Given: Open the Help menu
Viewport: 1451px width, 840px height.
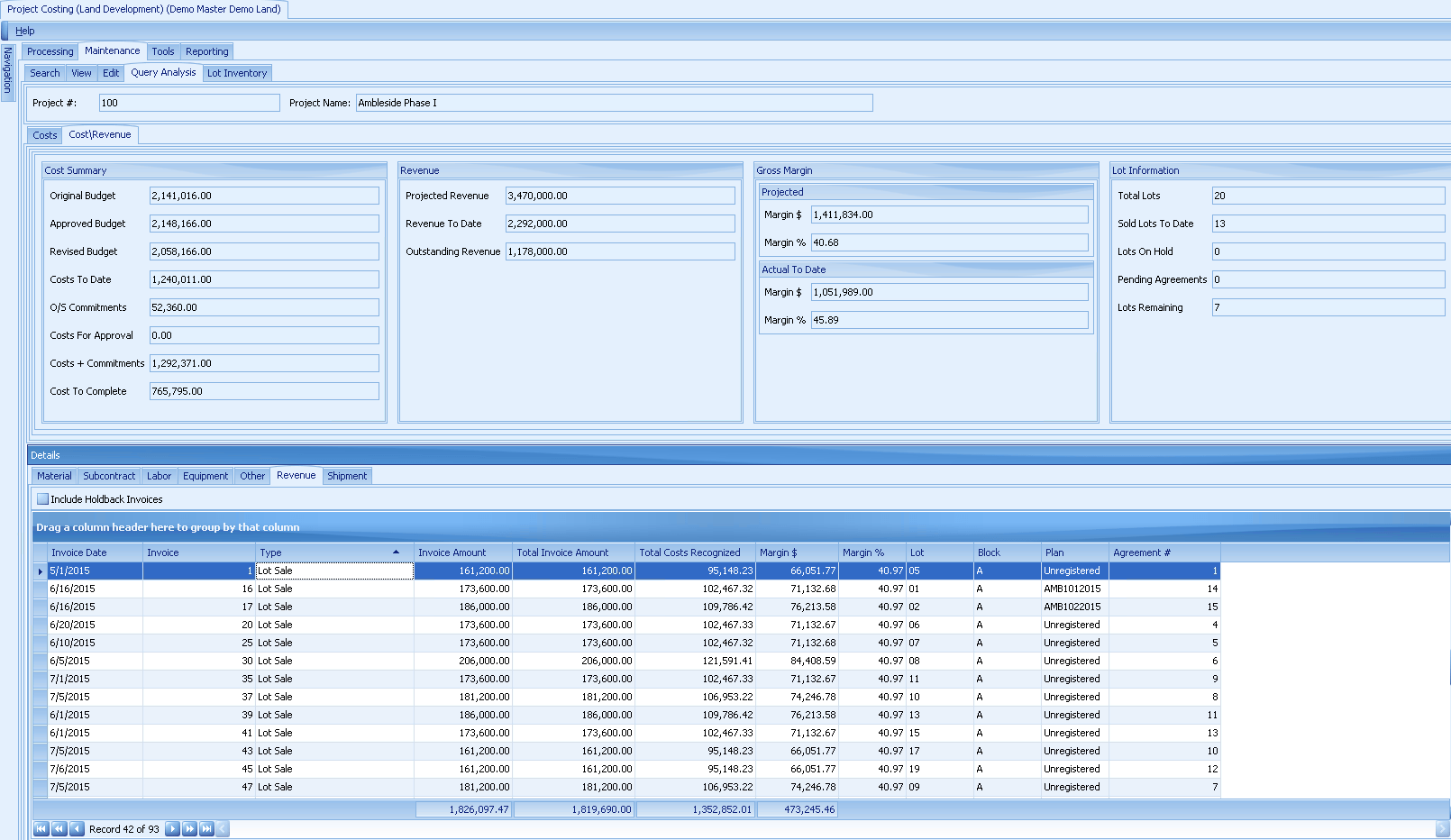Looking at the screenshot, I should point(24,30).
